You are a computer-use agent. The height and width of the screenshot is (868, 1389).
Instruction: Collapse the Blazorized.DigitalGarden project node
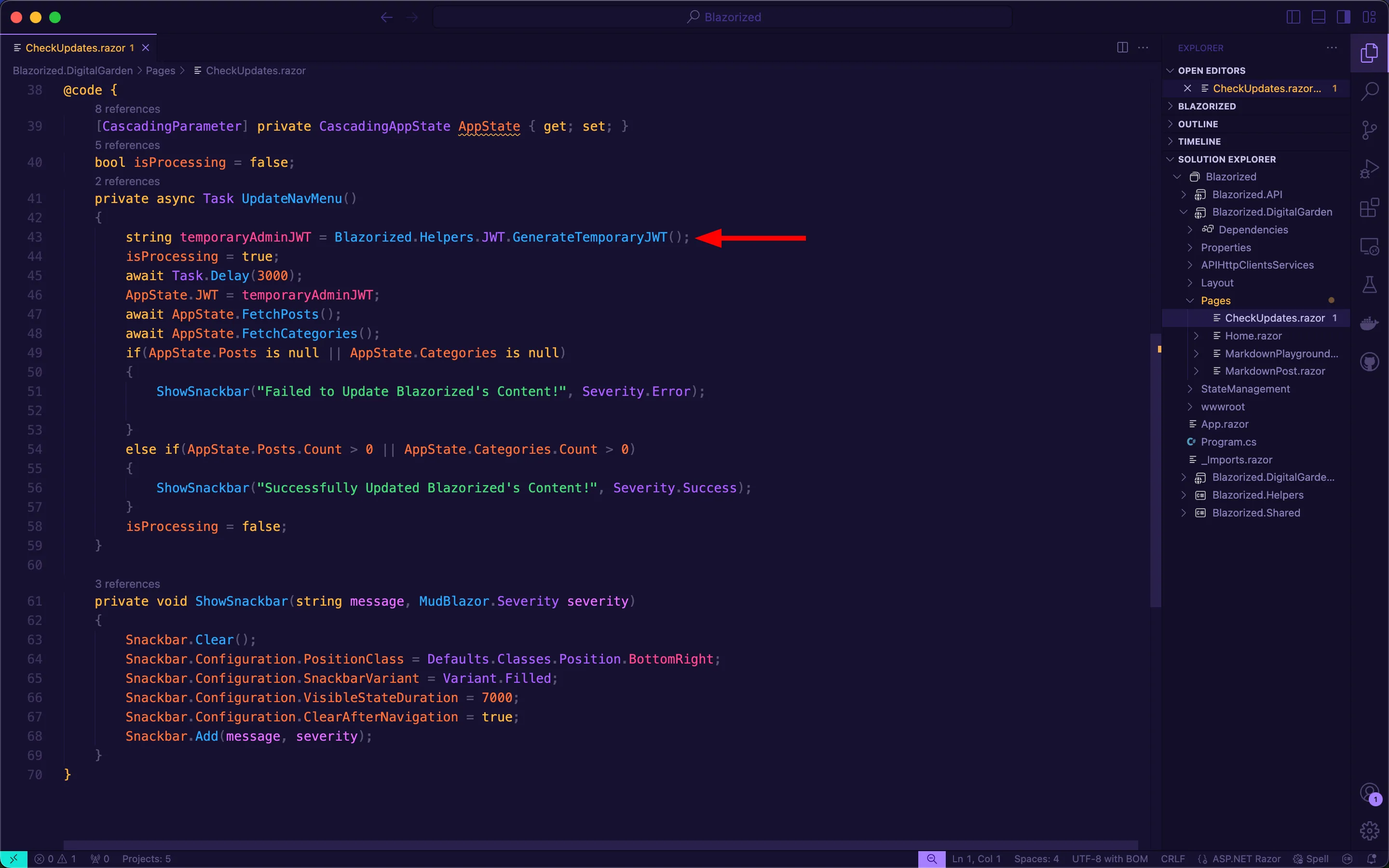coord(1184,212)
